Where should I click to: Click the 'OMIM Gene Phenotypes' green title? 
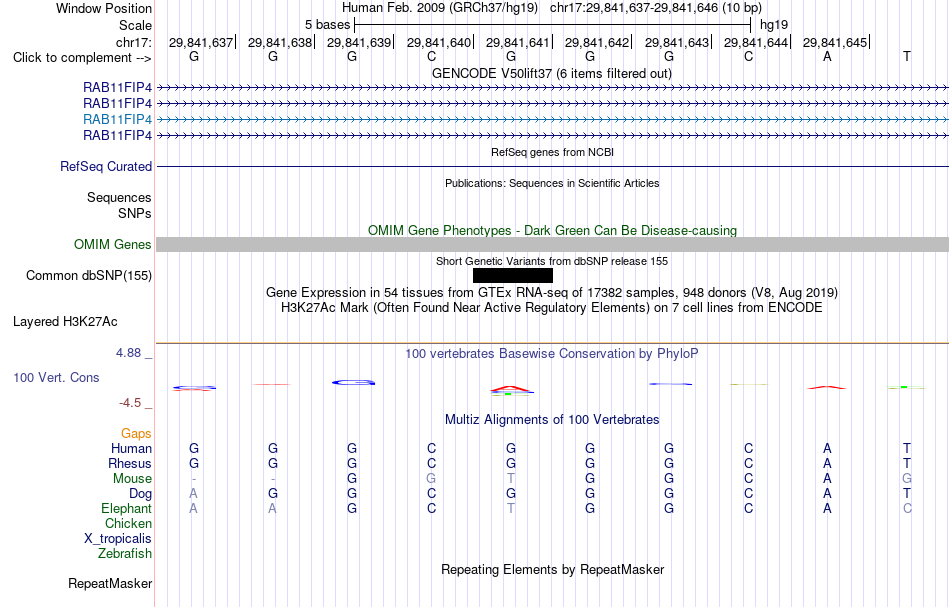tap(553, 230)
